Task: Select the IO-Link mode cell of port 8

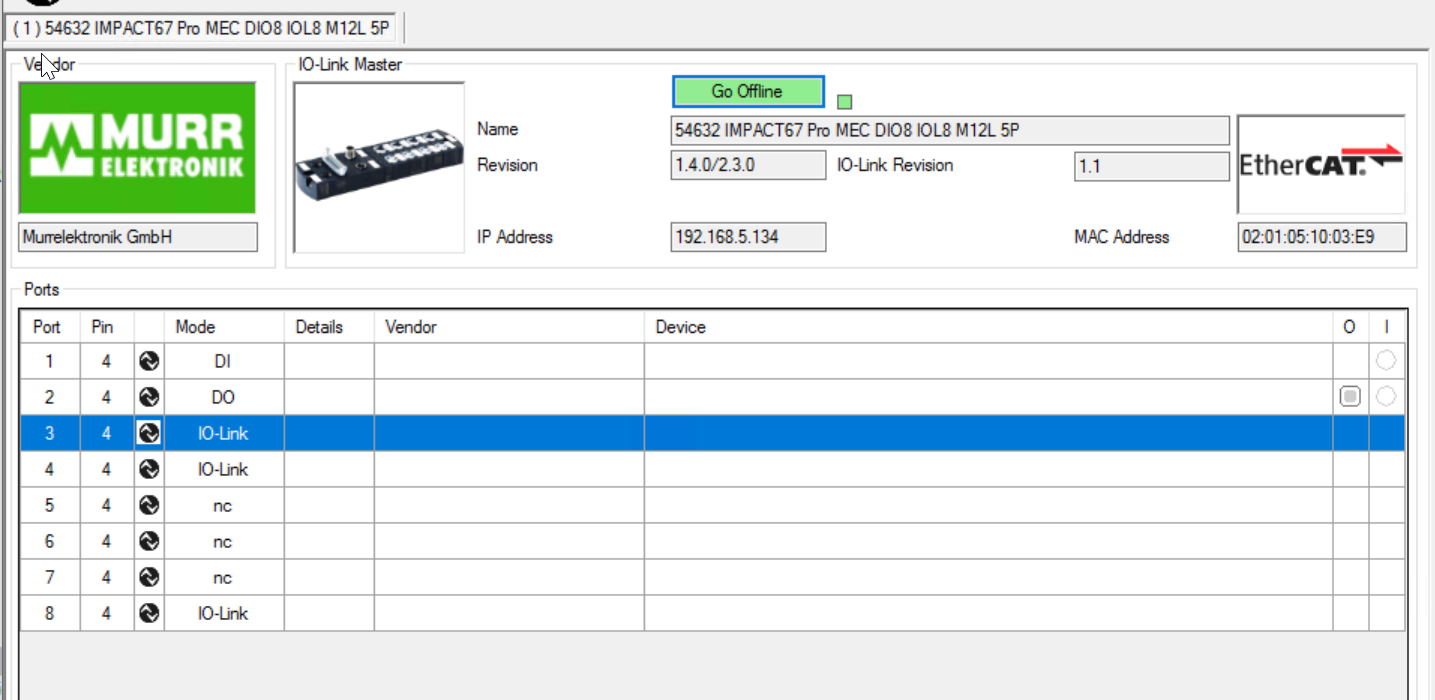Action: pos(224,613)
